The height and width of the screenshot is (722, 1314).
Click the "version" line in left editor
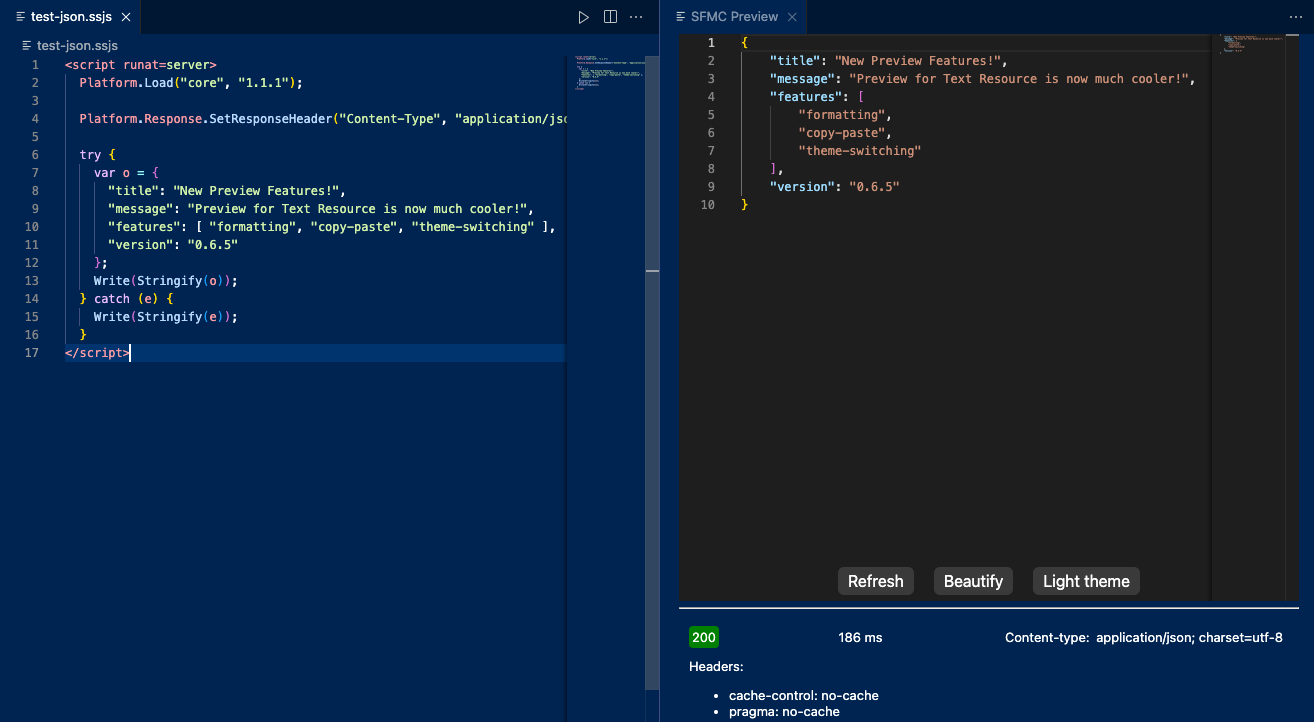click(173, 245)
